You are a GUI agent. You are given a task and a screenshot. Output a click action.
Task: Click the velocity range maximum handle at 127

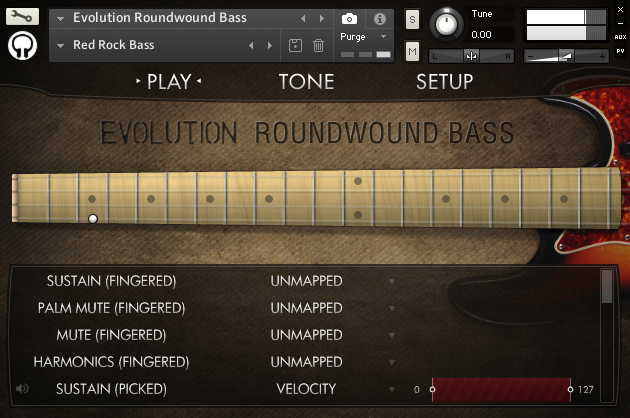coord(571,389)
